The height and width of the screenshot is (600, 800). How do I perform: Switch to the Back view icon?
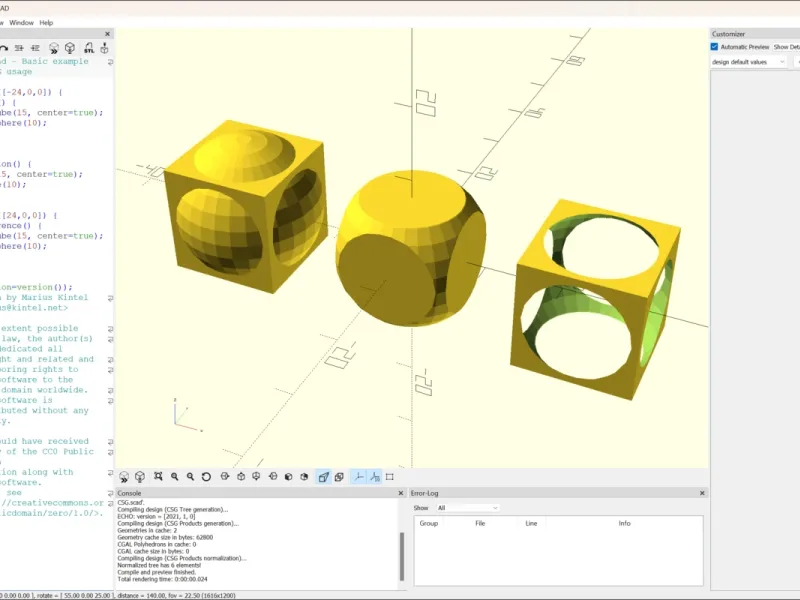[x=304, y=477]
